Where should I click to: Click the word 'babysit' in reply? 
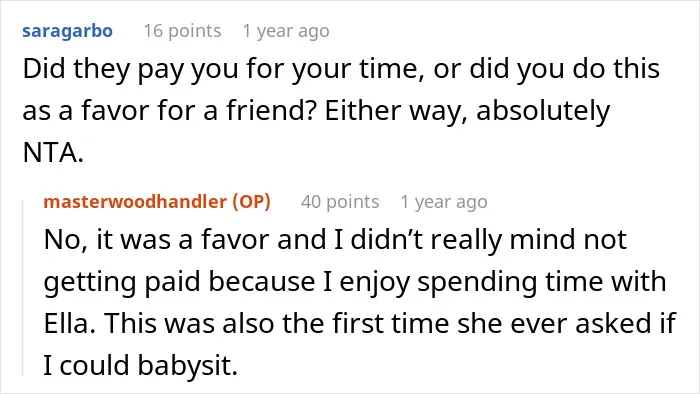(x=185, y=365)
